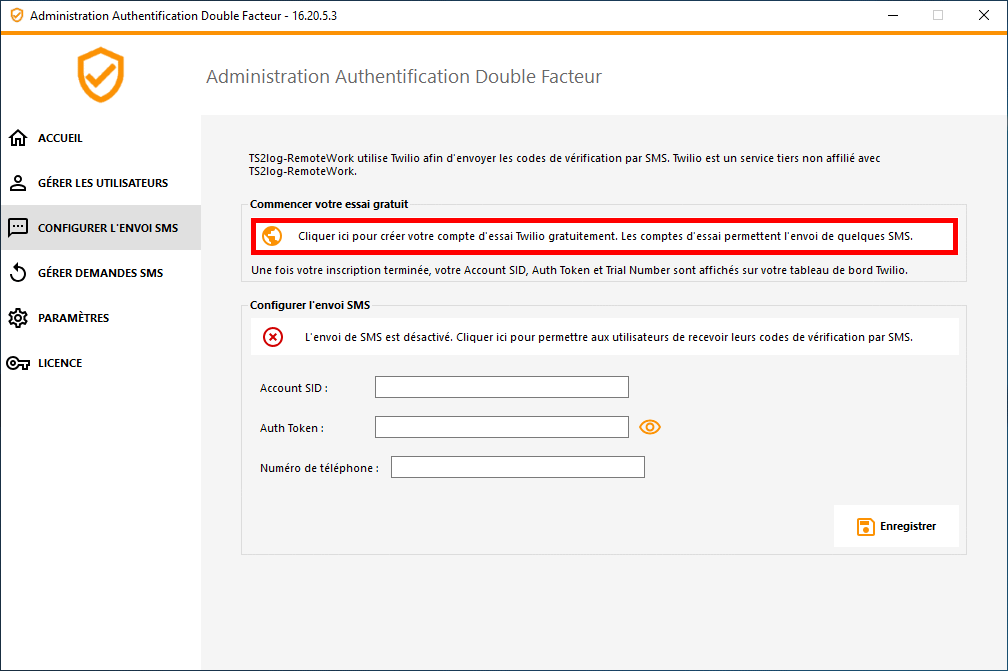Click the small shield icon in title bar
The image size is (1008, 671).
coord(17,15)
